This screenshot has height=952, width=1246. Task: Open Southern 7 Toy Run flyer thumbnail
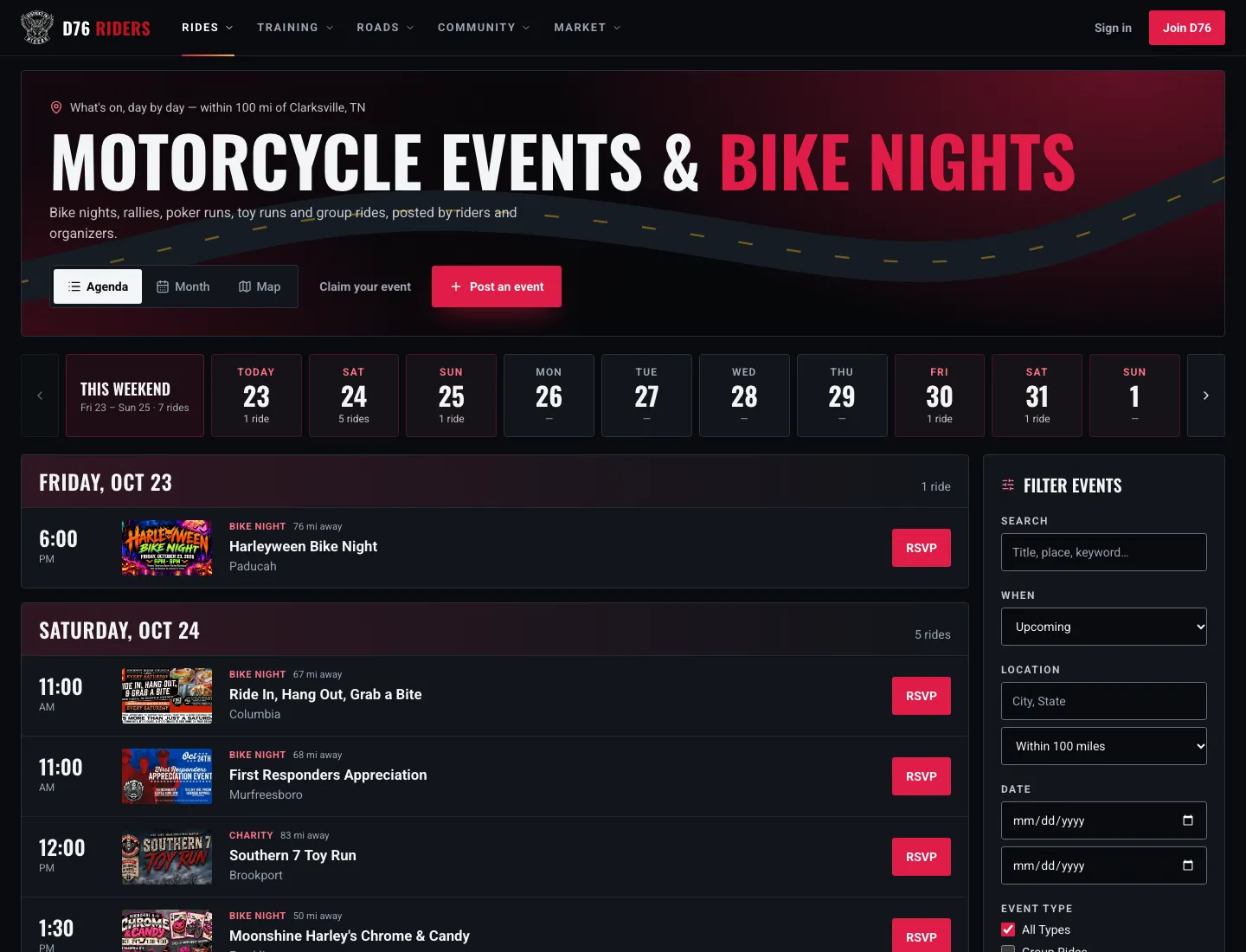pyautogui.click(x=167, y=857)
